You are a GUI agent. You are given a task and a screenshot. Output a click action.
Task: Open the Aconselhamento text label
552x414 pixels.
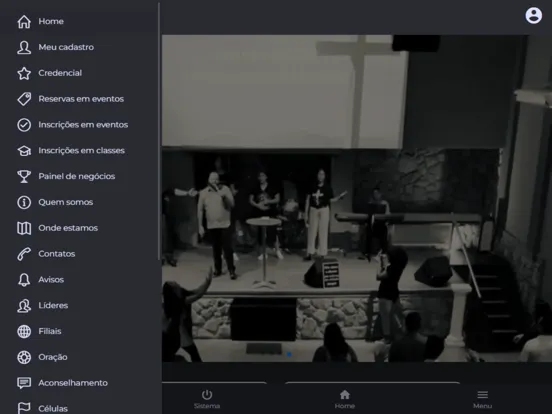pos(73,383)
